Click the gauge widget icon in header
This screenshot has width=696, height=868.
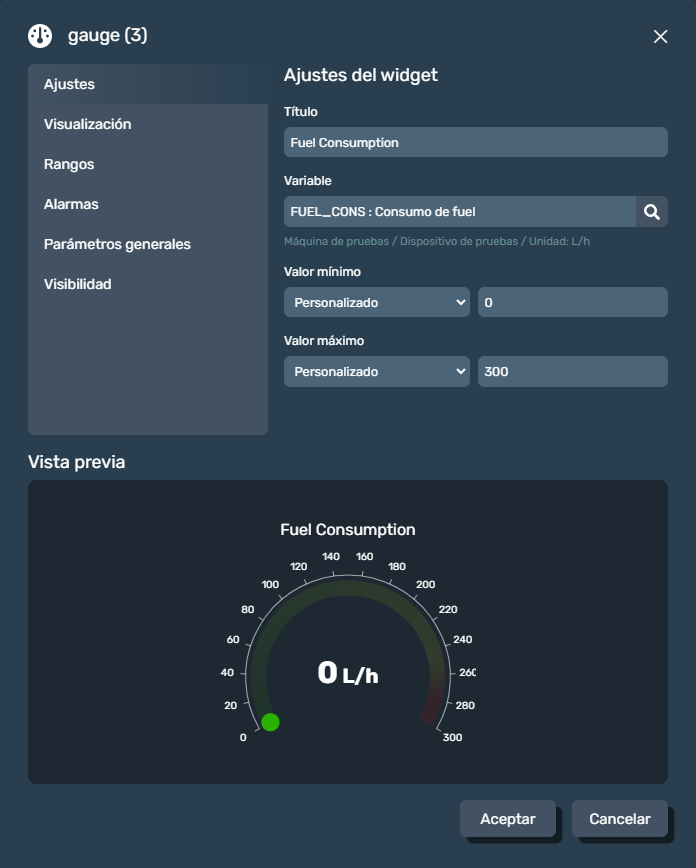pyautogui.click(x=40, y=36)
